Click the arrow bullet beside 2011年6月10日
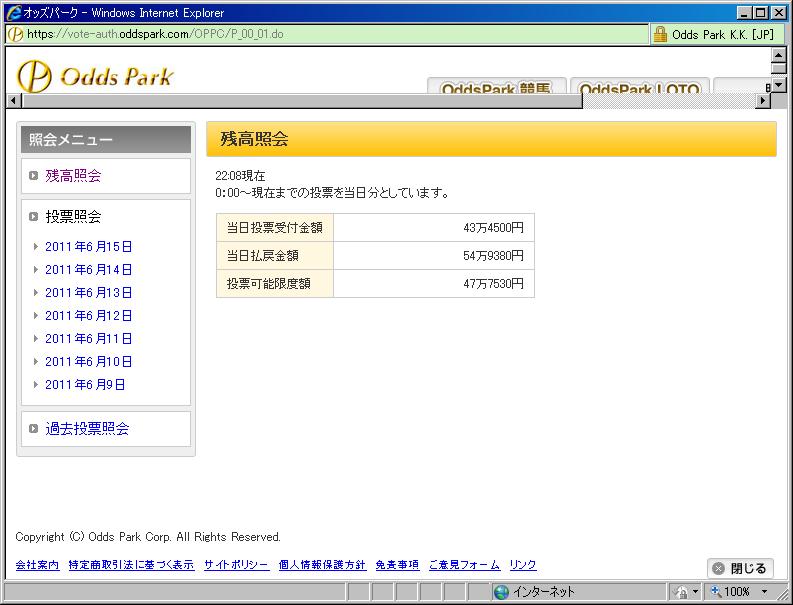The width and height of the screenshot is (793, 605). coord(35,362)
